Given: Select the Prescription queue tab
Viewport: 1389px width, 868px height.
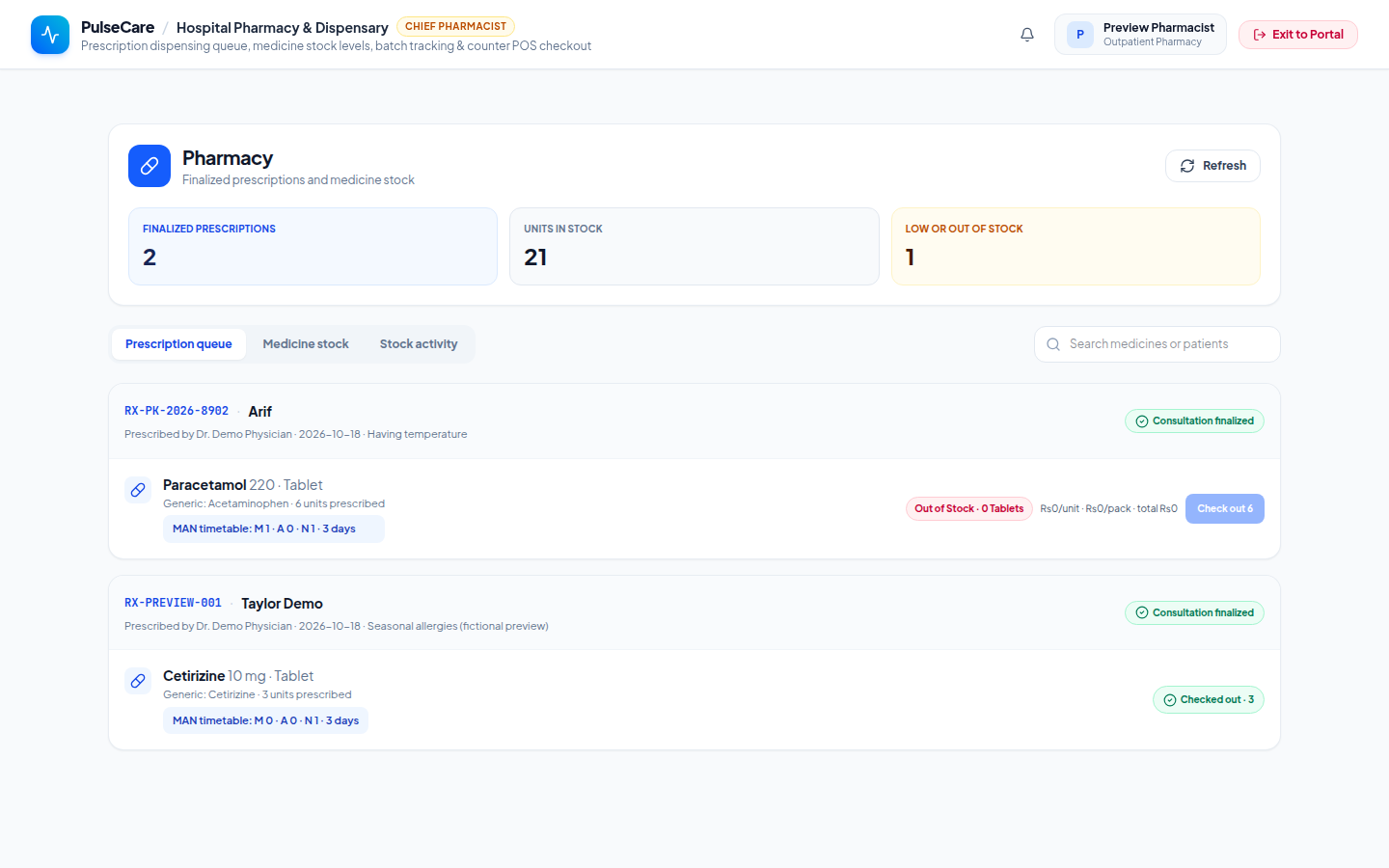Looking at the screenshot, I should 178,344.
